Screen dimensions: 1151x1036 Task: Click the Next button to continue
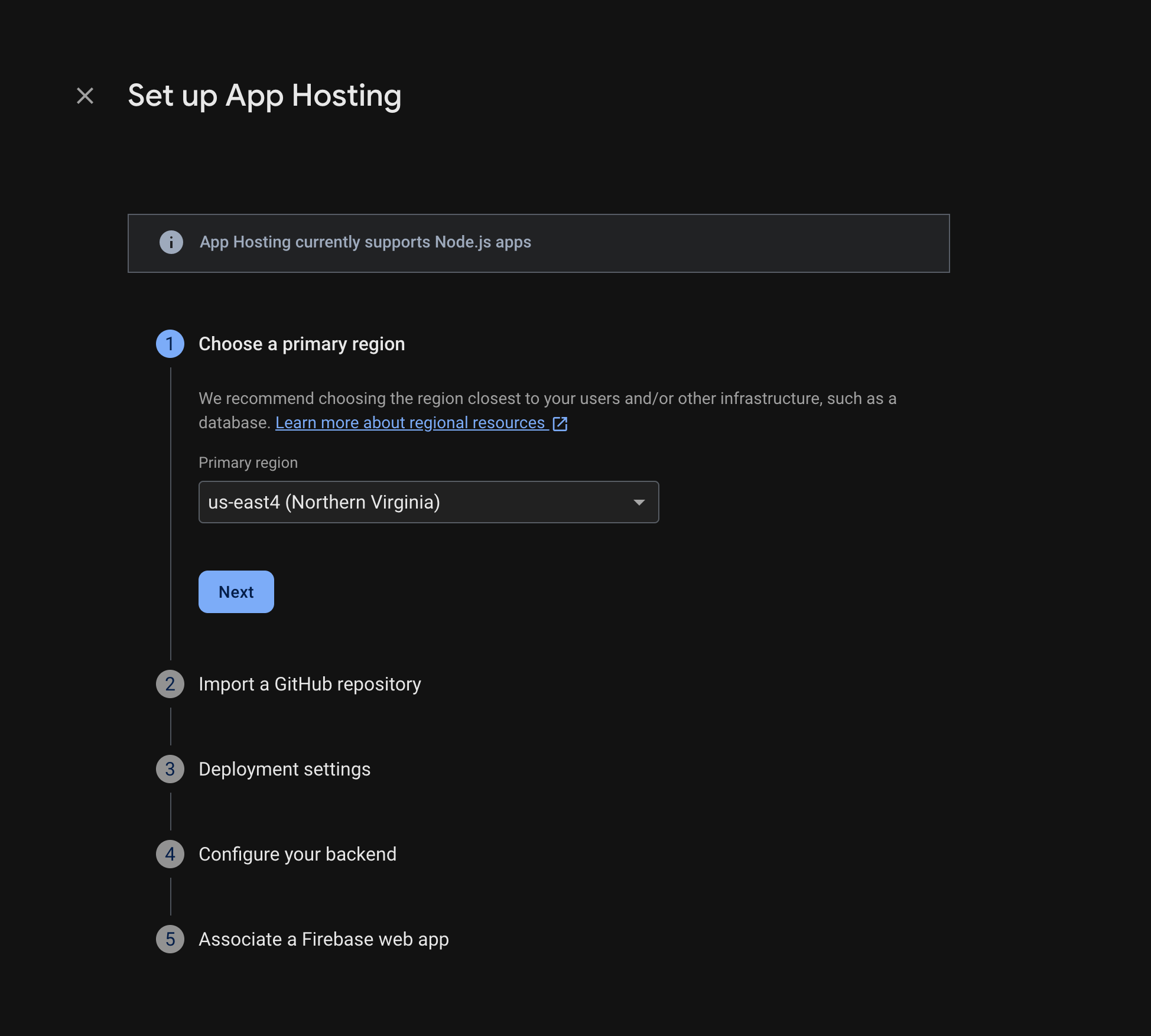[236, 591]
